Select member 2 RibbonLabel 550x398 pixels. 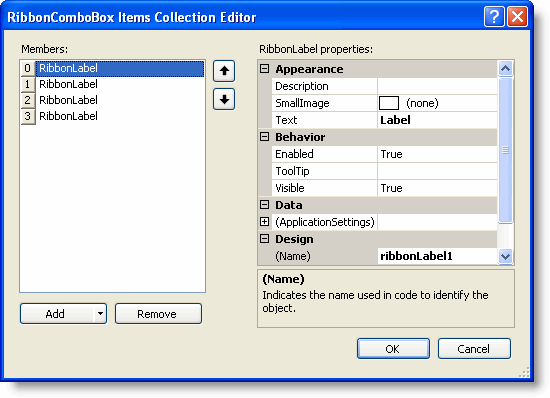(x=120, y=100)
